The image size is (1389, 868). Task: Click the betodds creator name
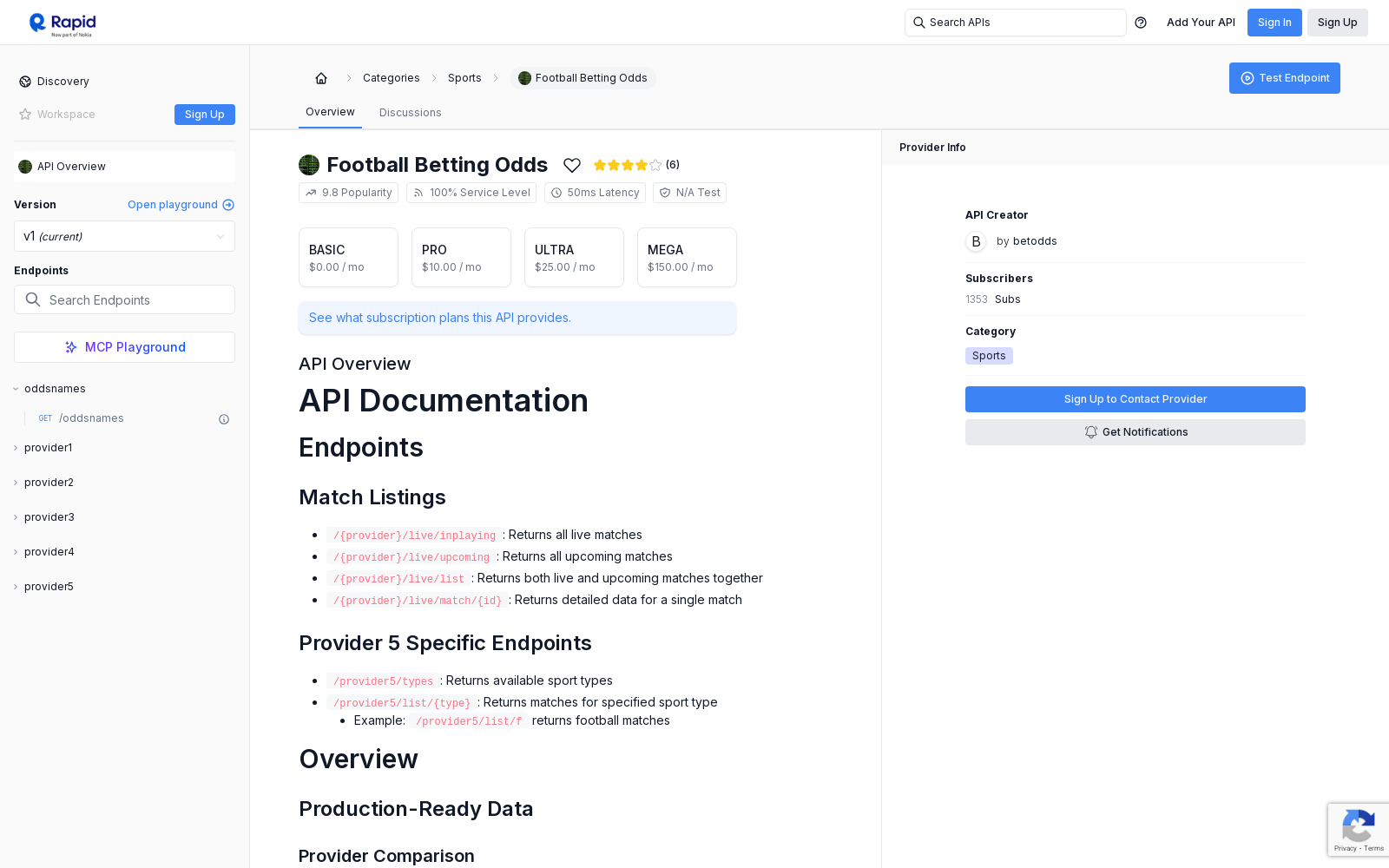[x=1035, y=241]
